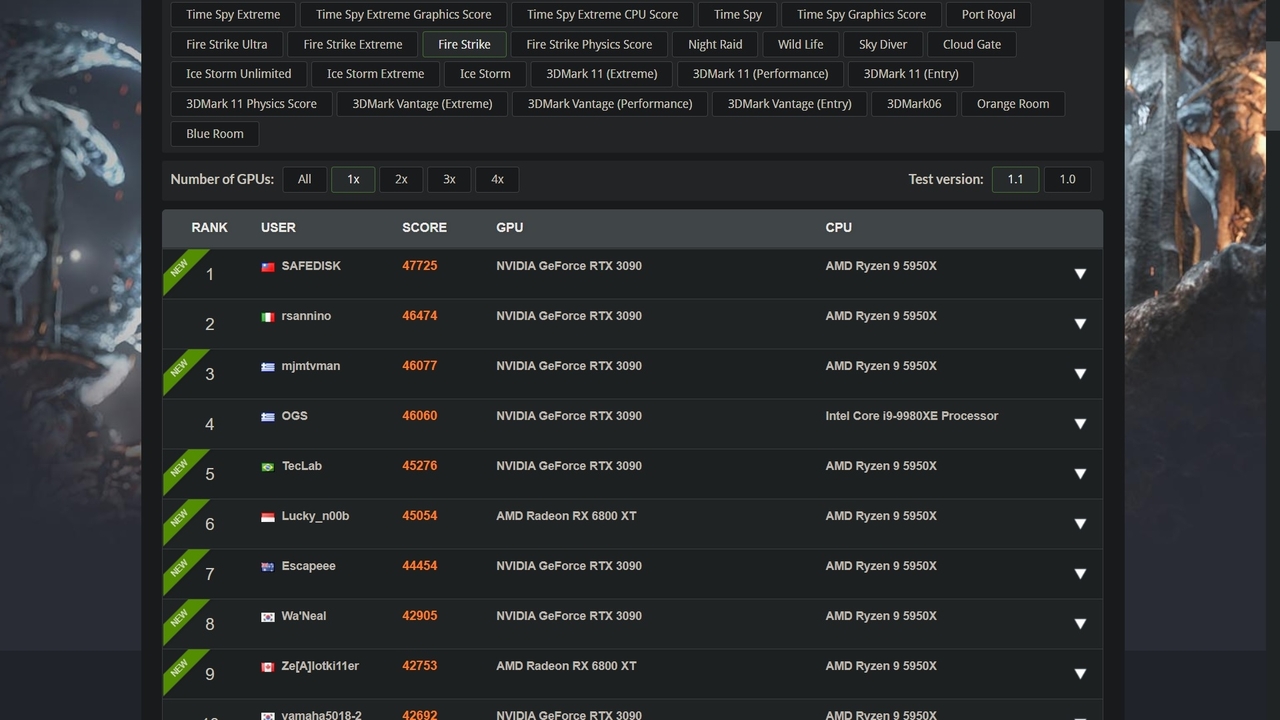Click the Korean flag beside Wa'Neal
Viewport: 1280px width, 720px height.
tap(268, 617)
